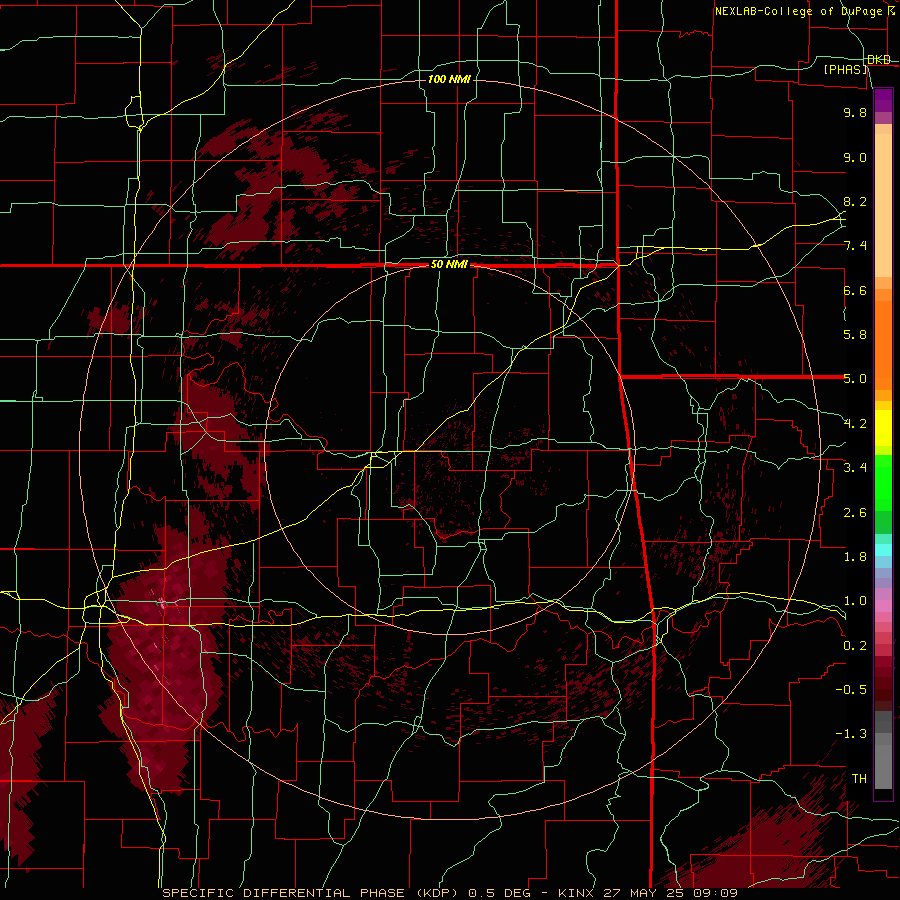
Task: Click the TH threshold label on scale
Action: 859,779
